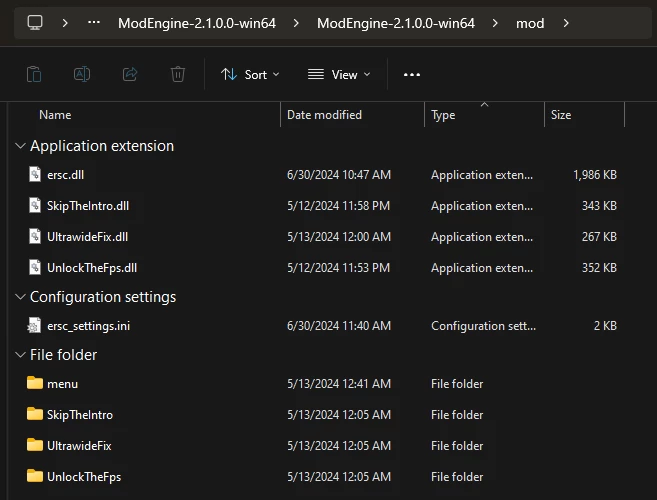Go to second ModEngine-2.1.0.0-win64 breadcrumb folder
The image size is (657, 500).
tap(396, 23)
